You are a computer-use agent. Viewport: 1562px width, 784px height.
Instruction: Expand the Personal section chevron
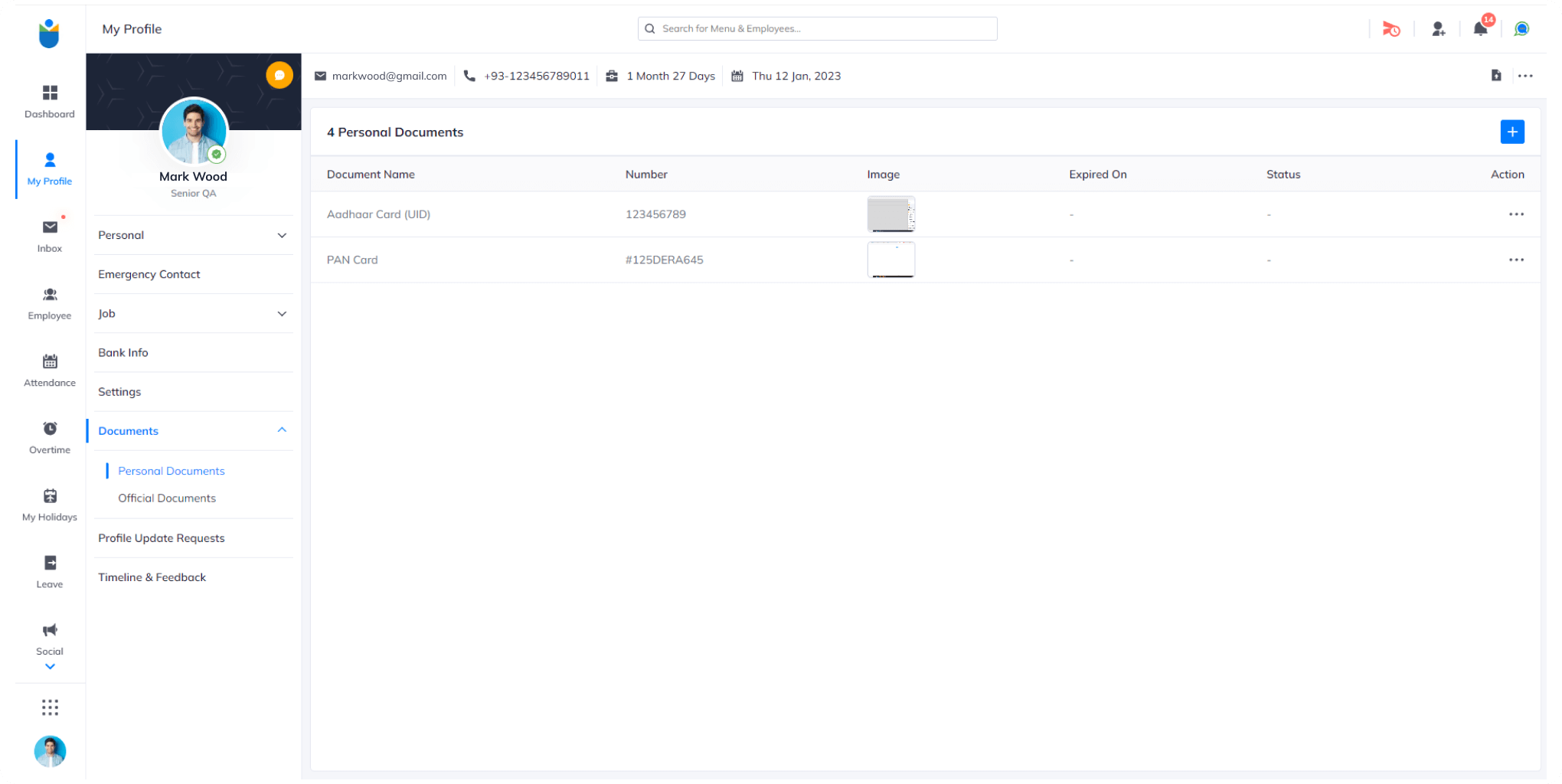282,235
